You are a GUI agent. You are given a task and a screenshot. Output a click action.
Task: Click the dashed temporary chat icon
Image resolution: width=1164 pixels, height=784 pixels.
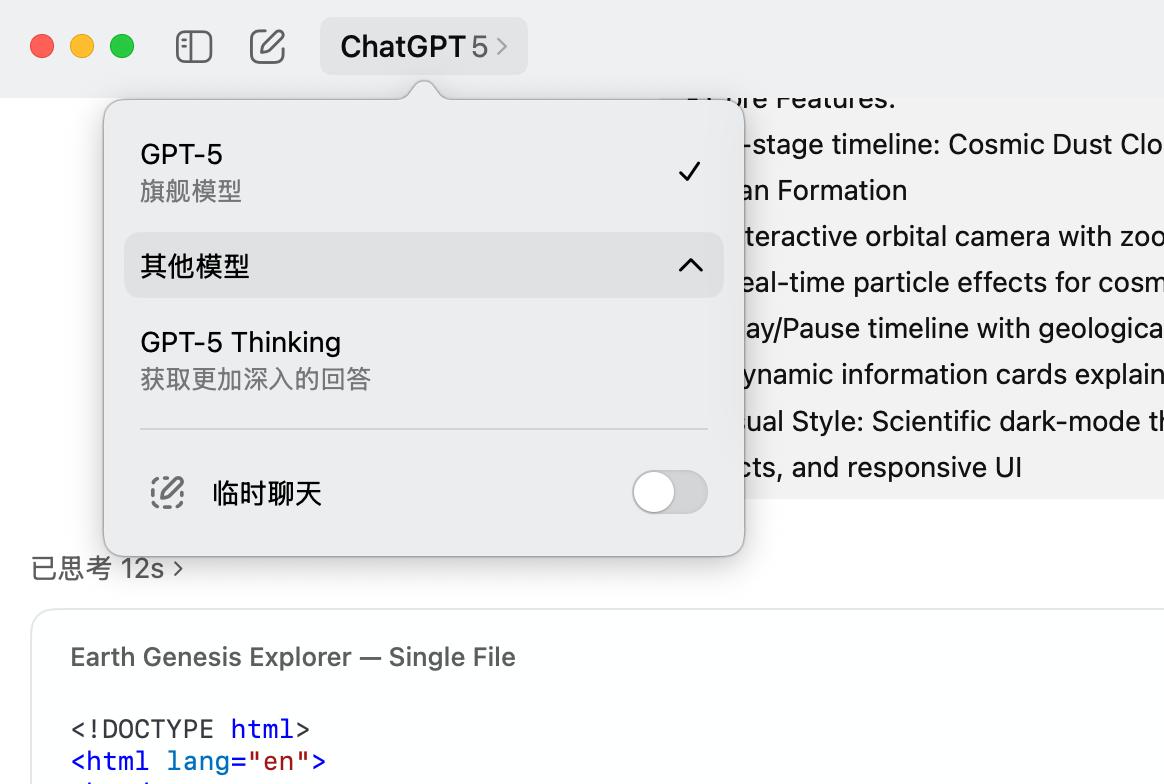167,493
